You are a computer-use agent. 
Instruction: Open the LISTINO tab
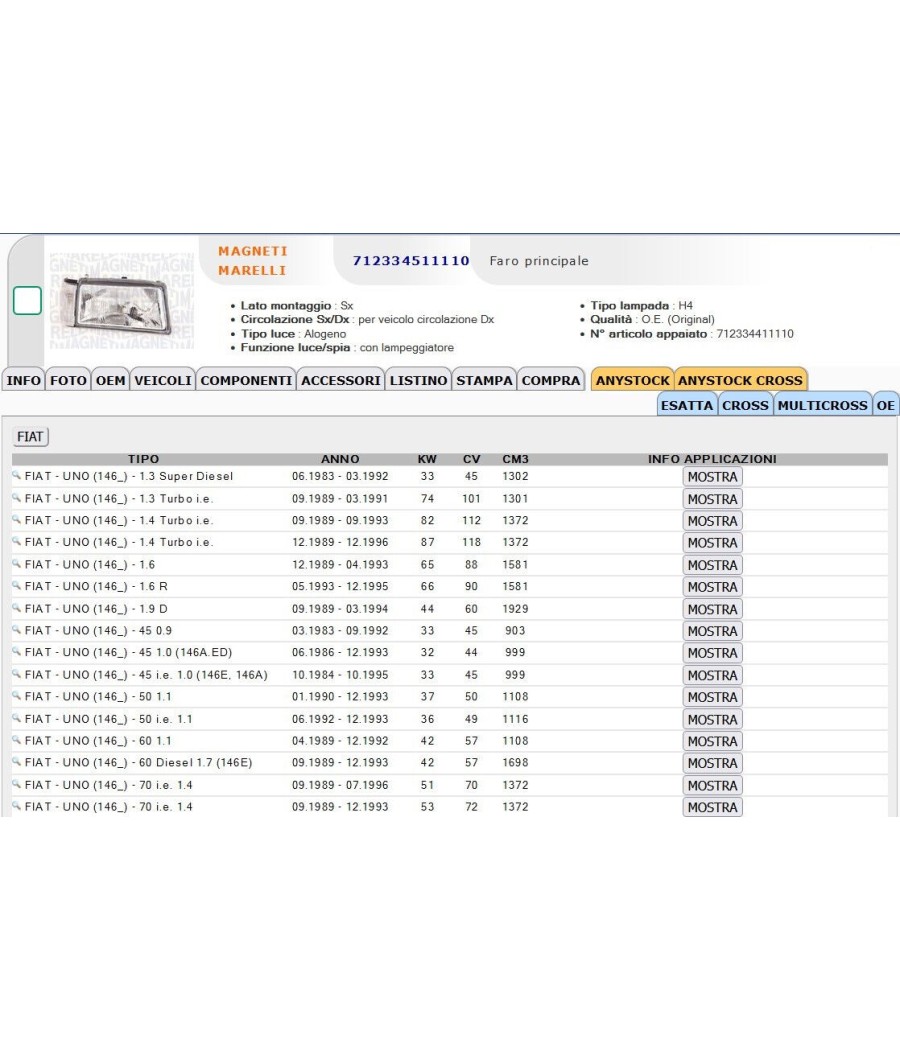click(x=419, y=380)
